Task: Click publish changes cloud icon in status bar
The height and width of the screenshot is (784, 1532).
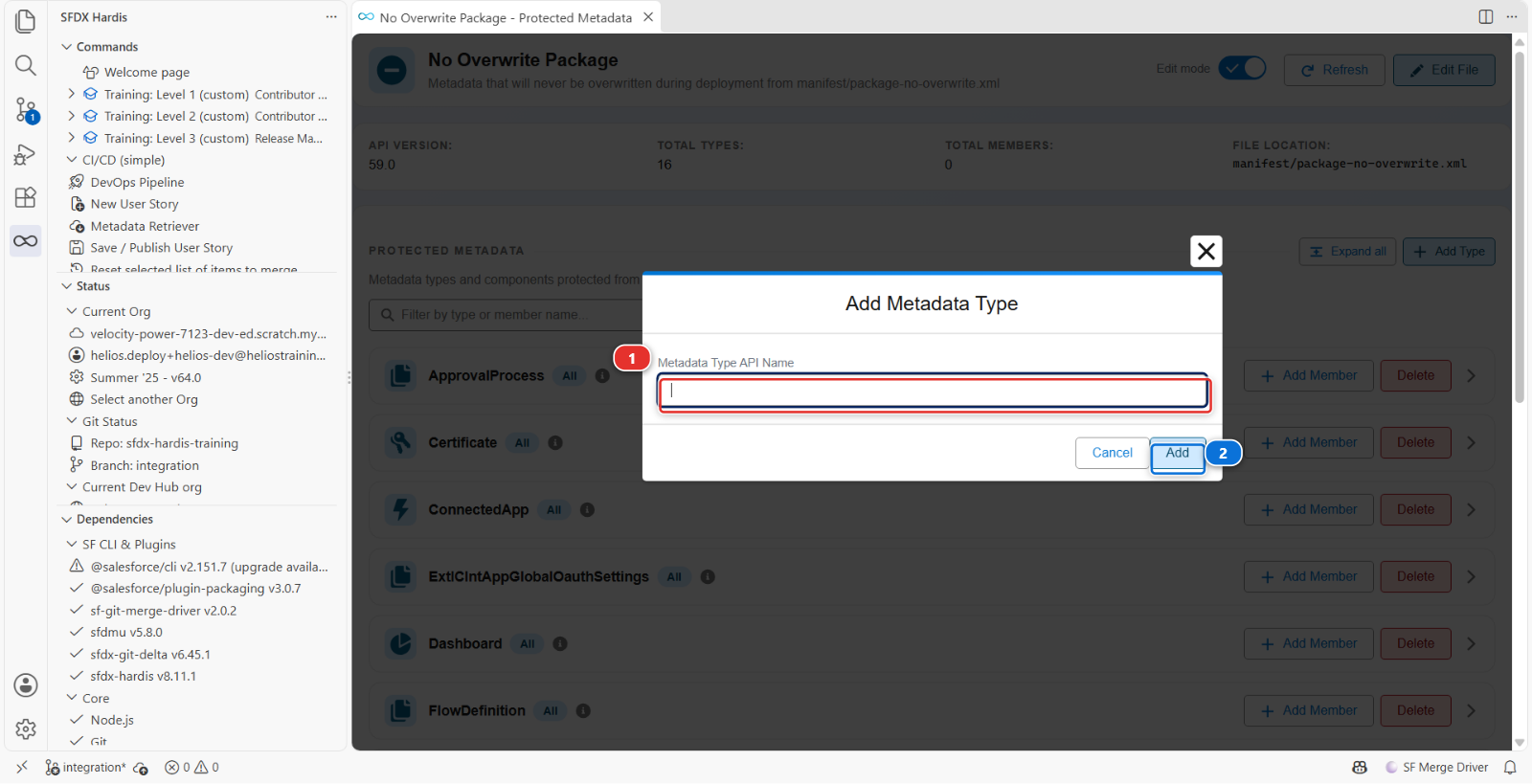Action: (x=141, y=768)
